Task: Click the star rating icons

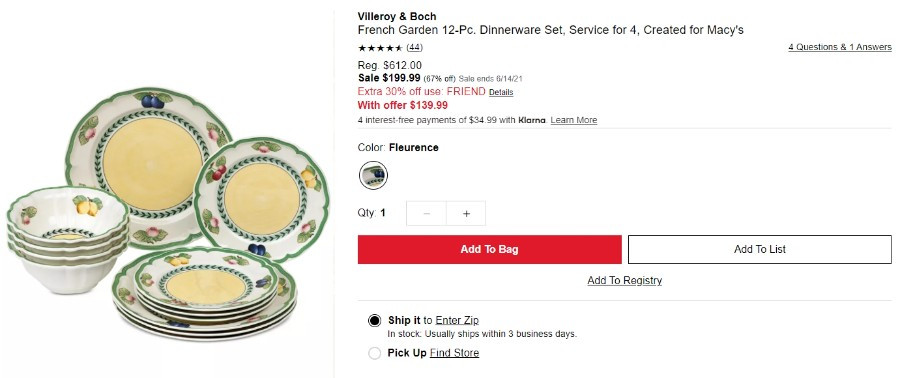Action: 381,48
